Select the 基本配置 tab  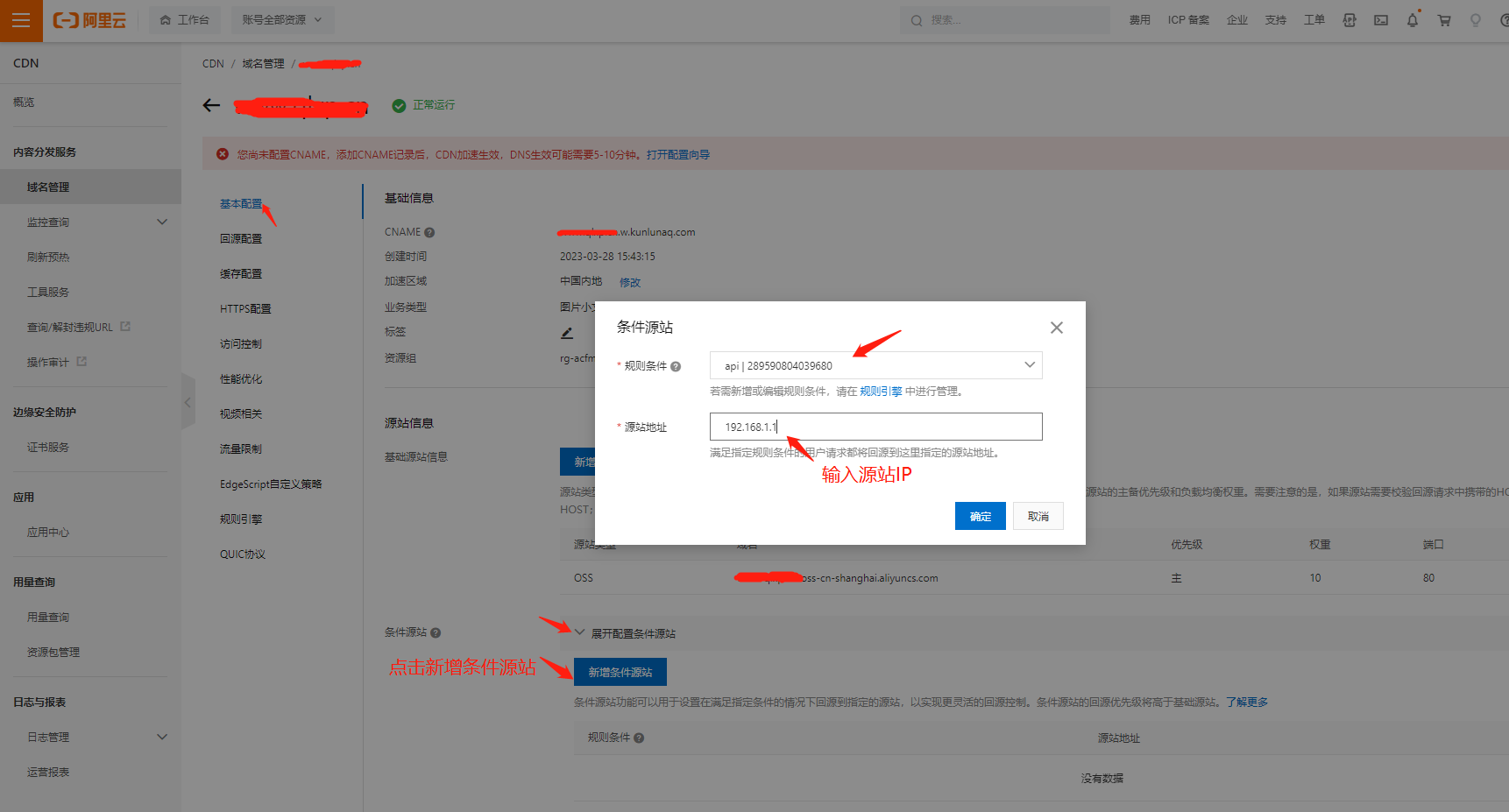tap(241, 204)
